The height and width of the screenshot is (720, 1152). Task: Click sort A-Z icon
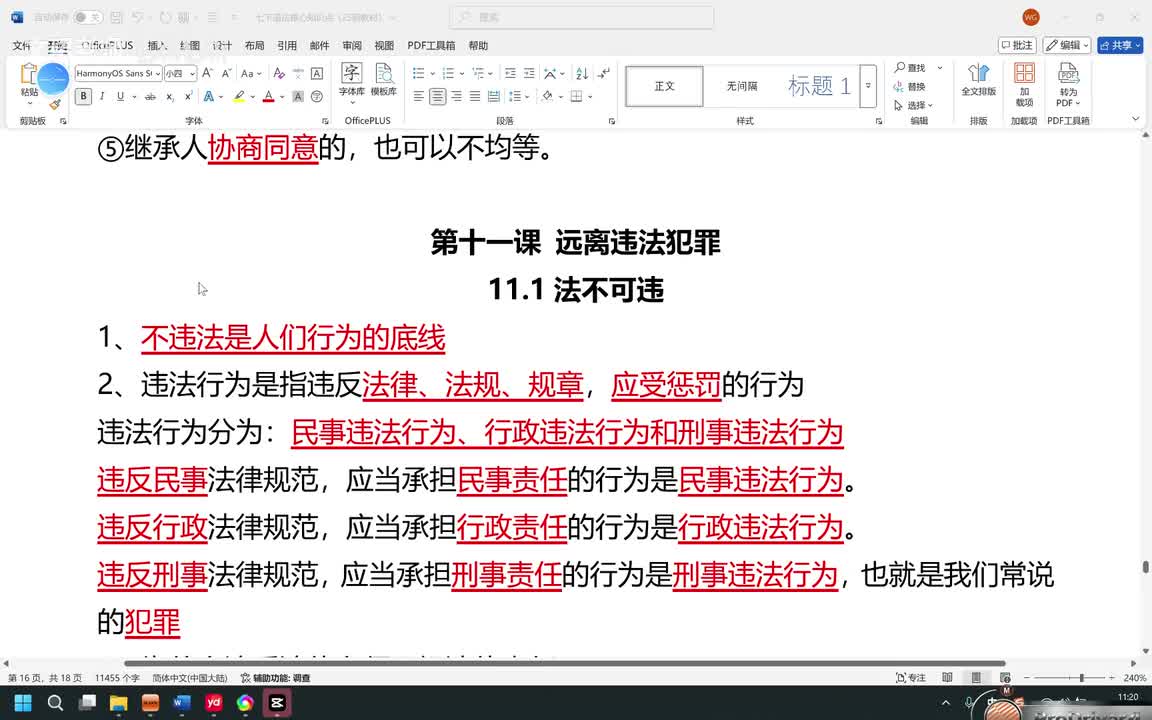tap(582, 73)
